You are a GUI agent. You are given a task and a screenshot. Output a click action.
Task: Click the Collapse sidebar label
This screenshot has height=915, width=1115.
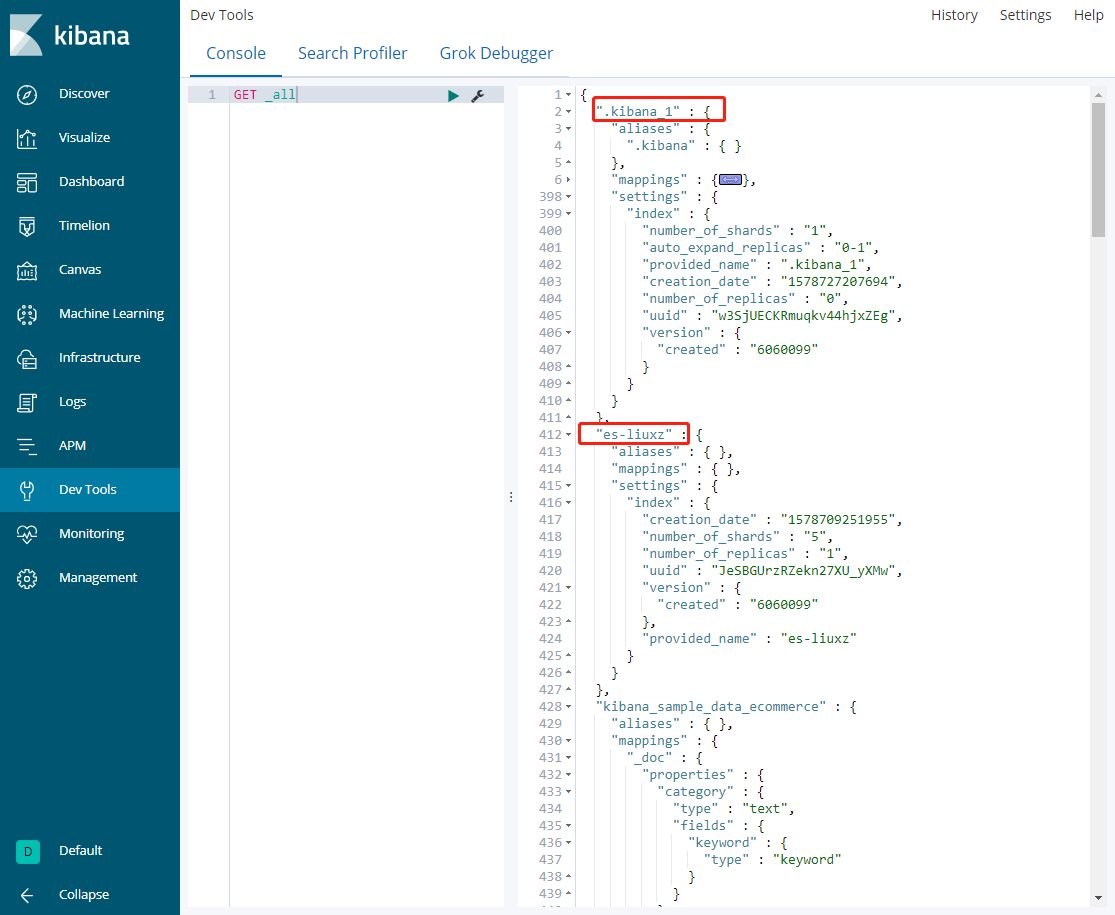click(84, 895)
